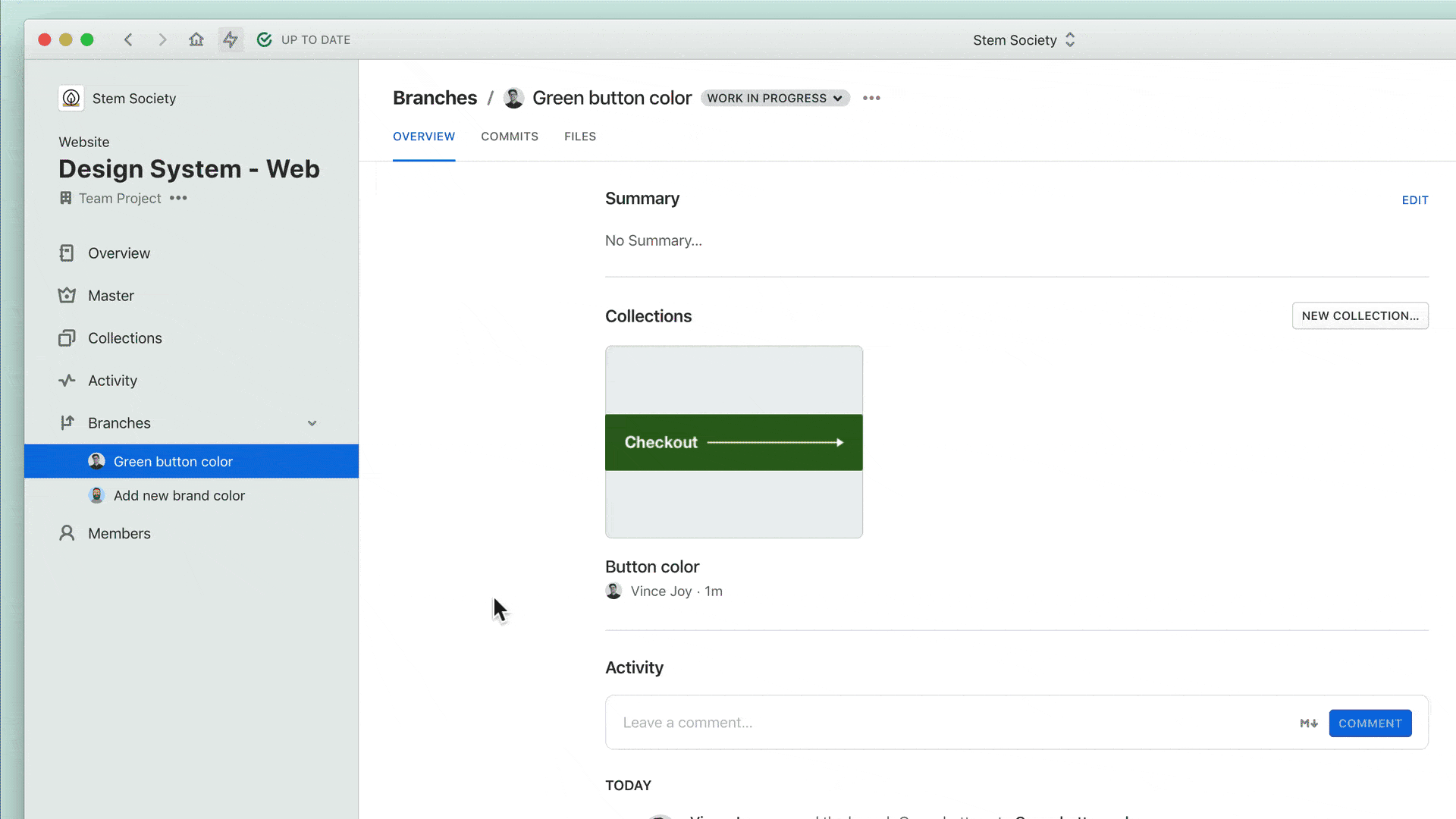Click the New Collection button
The image size is (1456, 819).
[1360, 316]
